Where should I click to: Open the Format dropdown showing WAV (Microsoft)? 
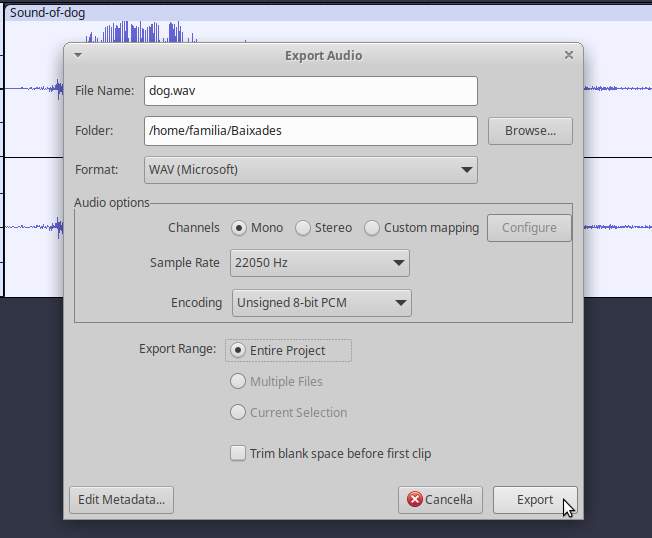tap(311, 170)
